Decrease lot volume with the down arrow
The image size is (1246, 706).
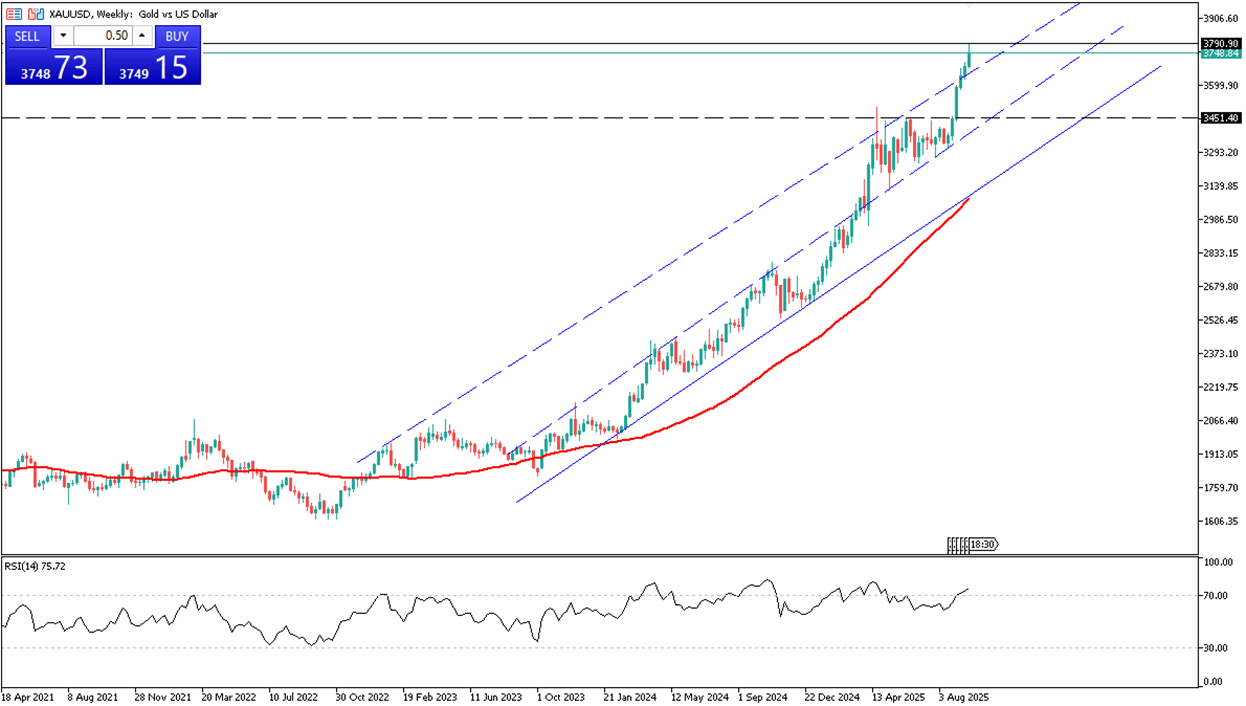click(x=63, y=36)
